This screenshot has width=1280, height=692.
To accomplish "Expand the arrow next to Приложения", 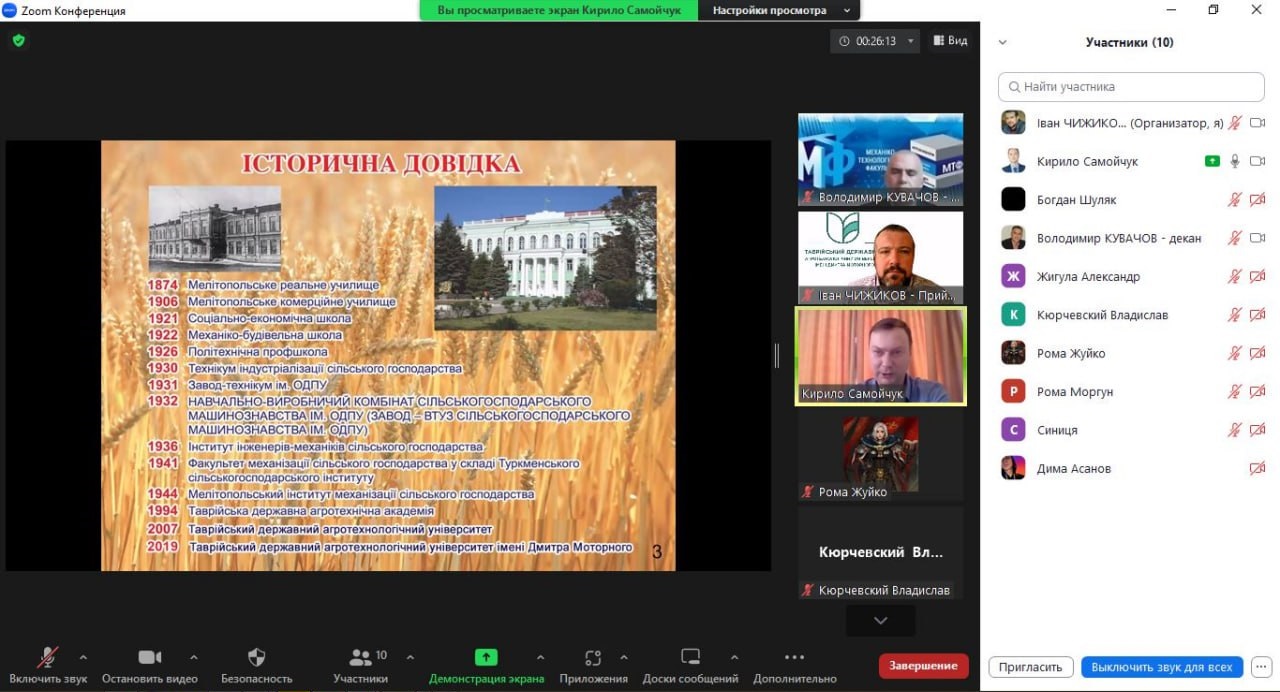I will coord(624,657).
